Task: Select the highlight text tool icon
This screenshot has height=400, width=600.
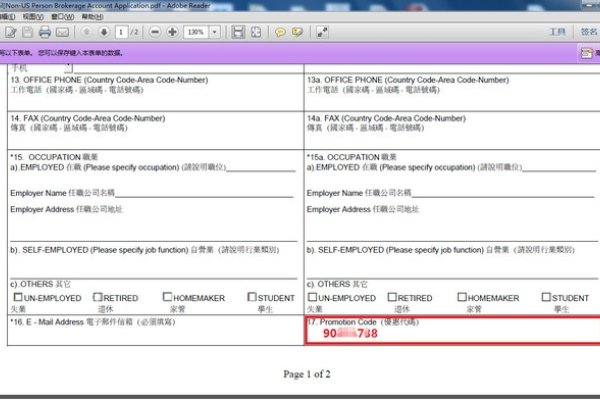Action: coord(297,33)
